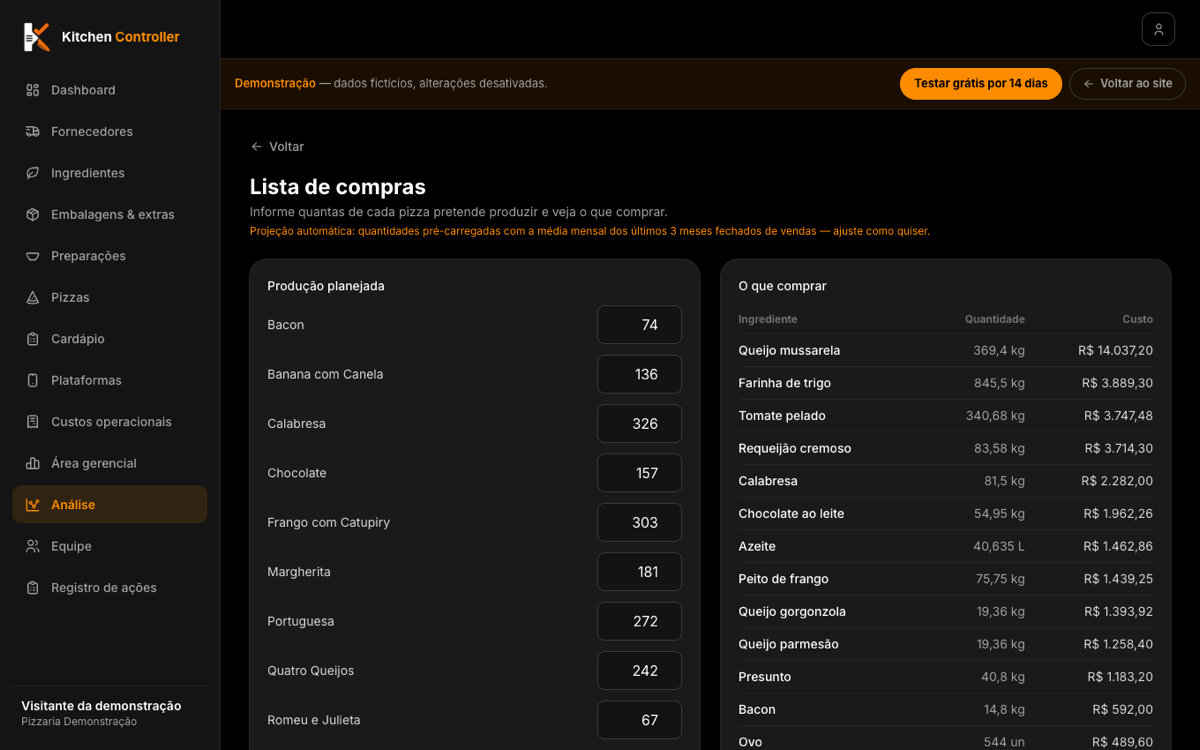Select the active Análise menu item
The width and height of the screenshot is (1200, 750).
110,505
